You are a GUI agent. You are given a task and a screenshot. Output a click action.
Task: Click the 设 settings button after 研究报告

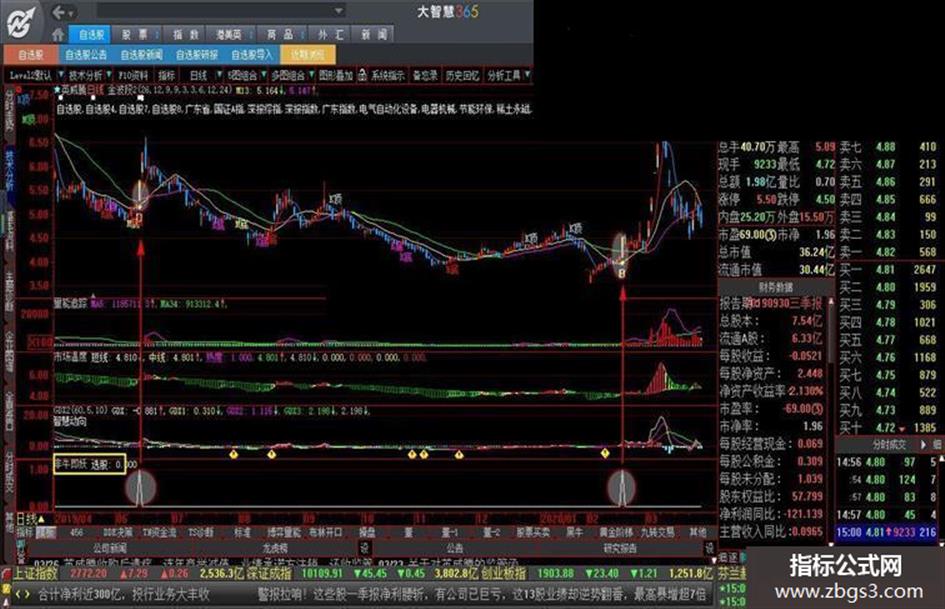709,548
